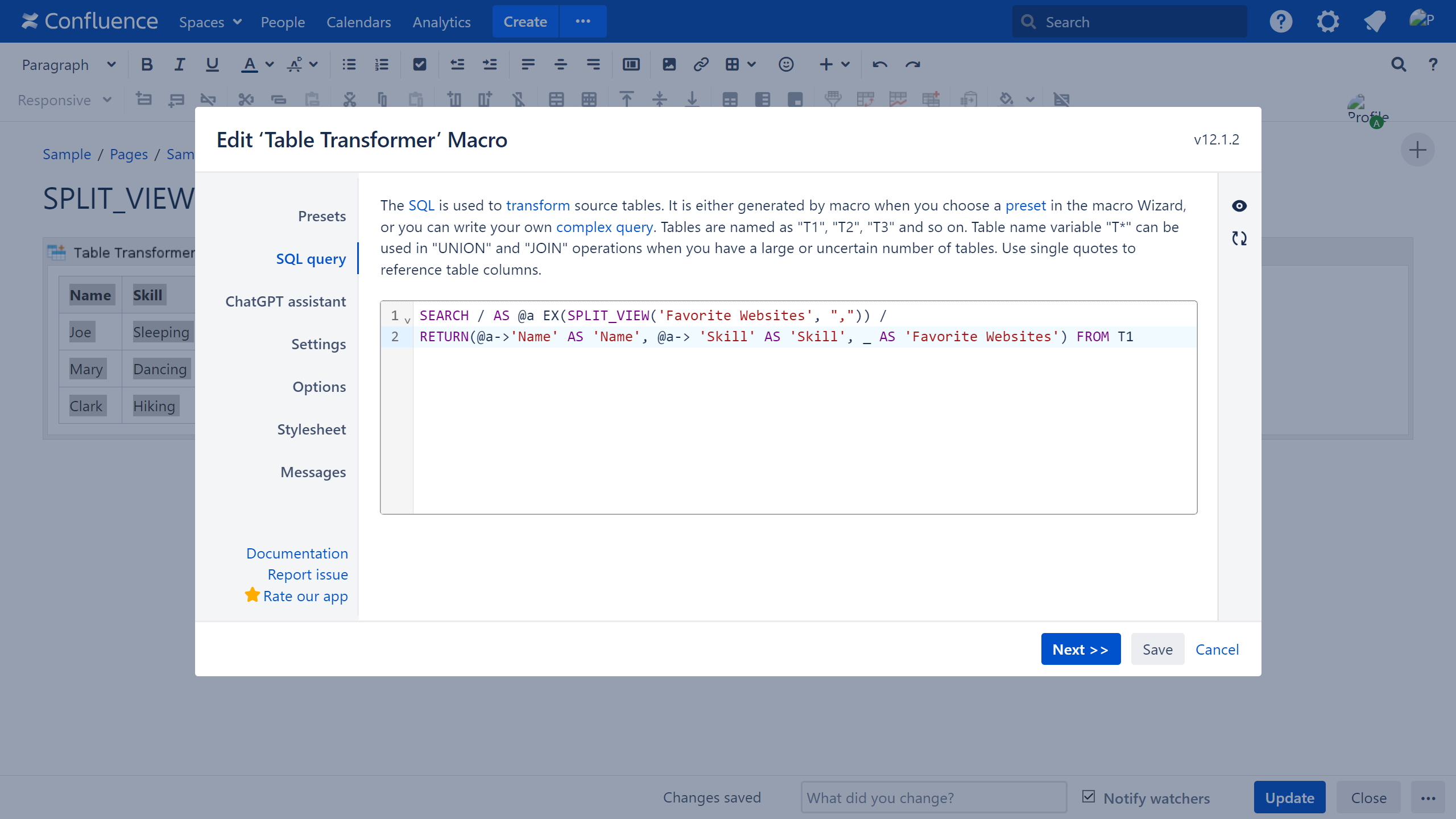Insert a task list checkbox icon
This screenshot has width=1456, height=819.
pos(419,65)
